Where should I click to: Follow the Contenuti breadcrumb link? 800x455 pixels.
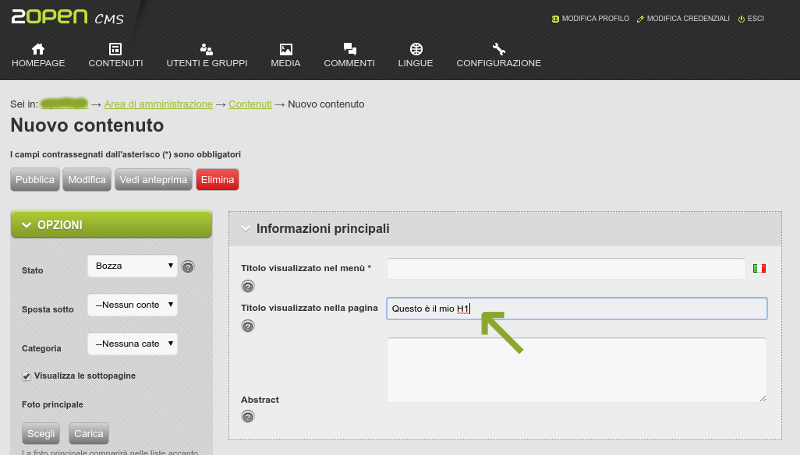(250, 104)
